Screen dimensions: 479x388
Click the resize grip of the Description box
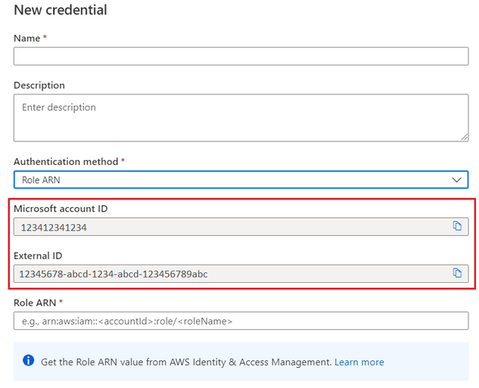[x=464, y=137]
